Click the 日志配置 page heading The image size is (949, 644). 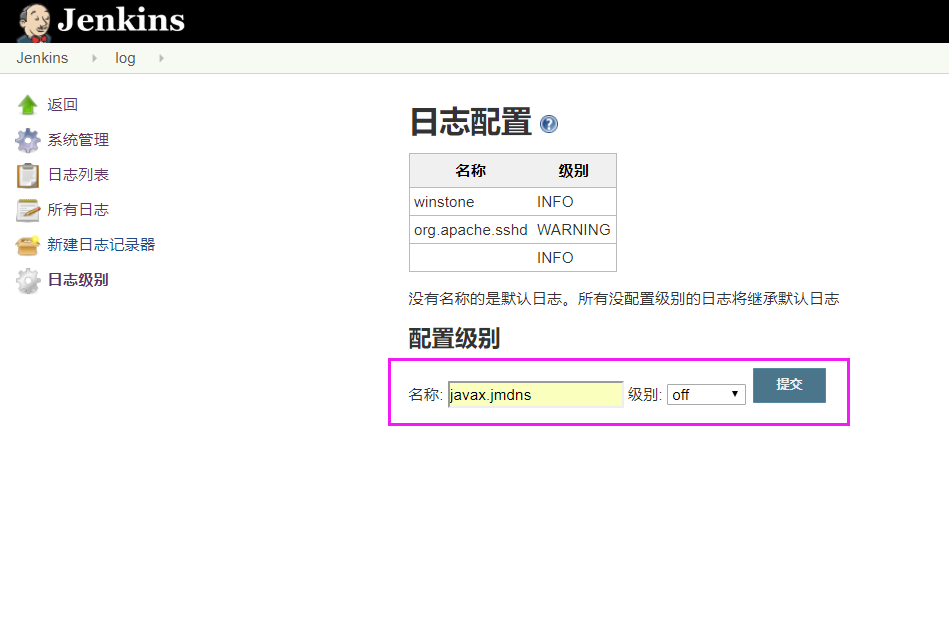click(x=471, y=122)
